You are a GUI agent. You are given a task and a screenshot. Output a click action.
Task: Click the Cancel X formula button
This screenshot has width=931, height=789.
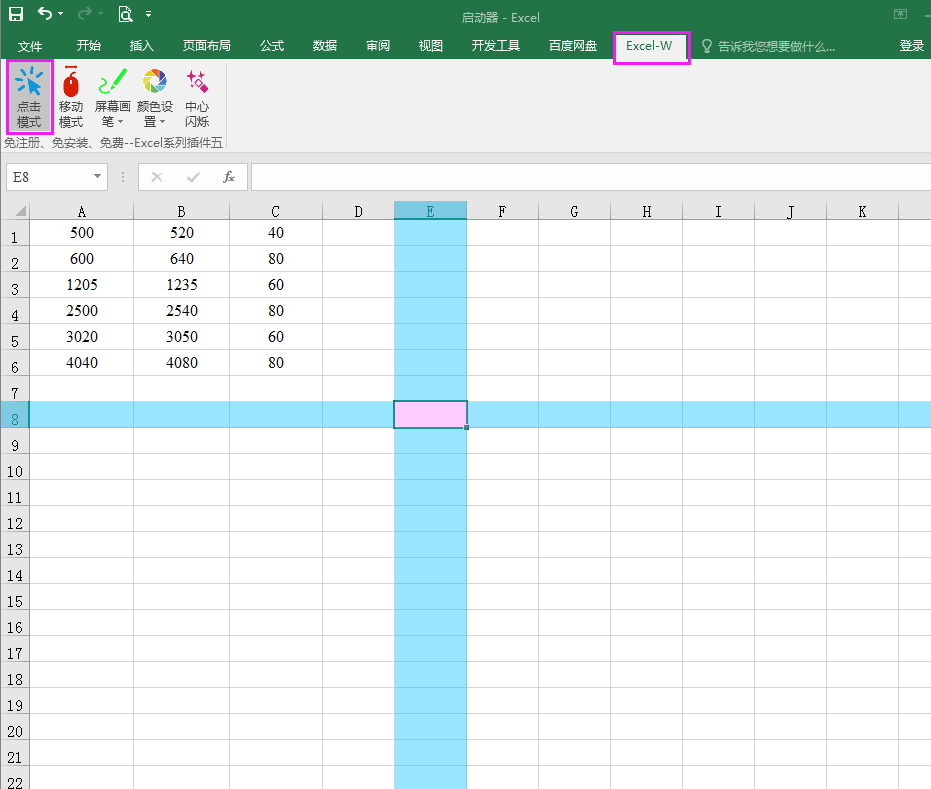tap(157, 177)
